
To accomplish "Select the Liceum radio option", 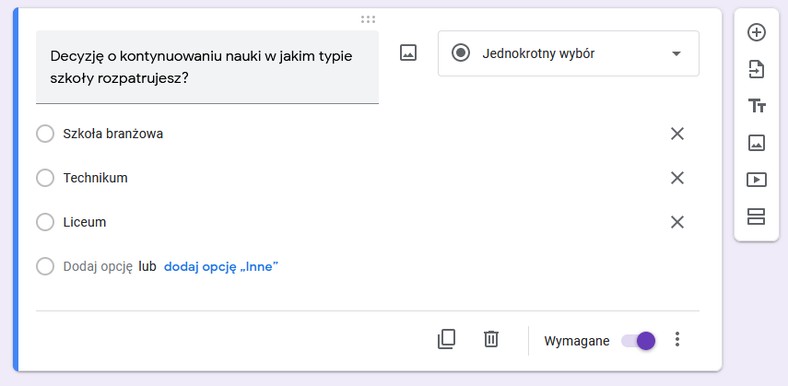I will tap(45, 222).
